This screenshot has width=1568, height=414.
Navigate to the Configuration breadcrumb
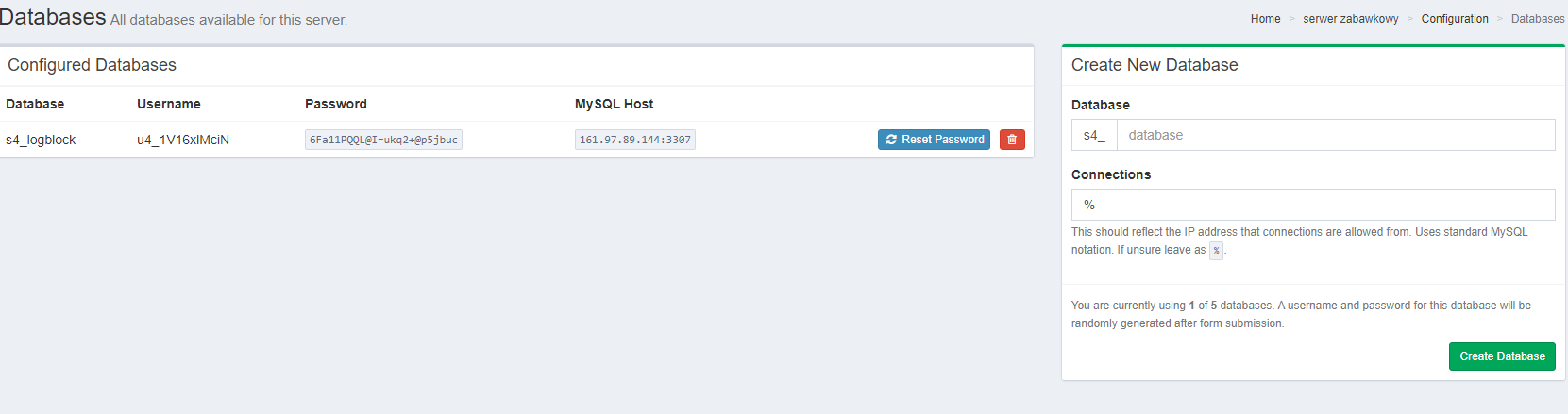1454,19
